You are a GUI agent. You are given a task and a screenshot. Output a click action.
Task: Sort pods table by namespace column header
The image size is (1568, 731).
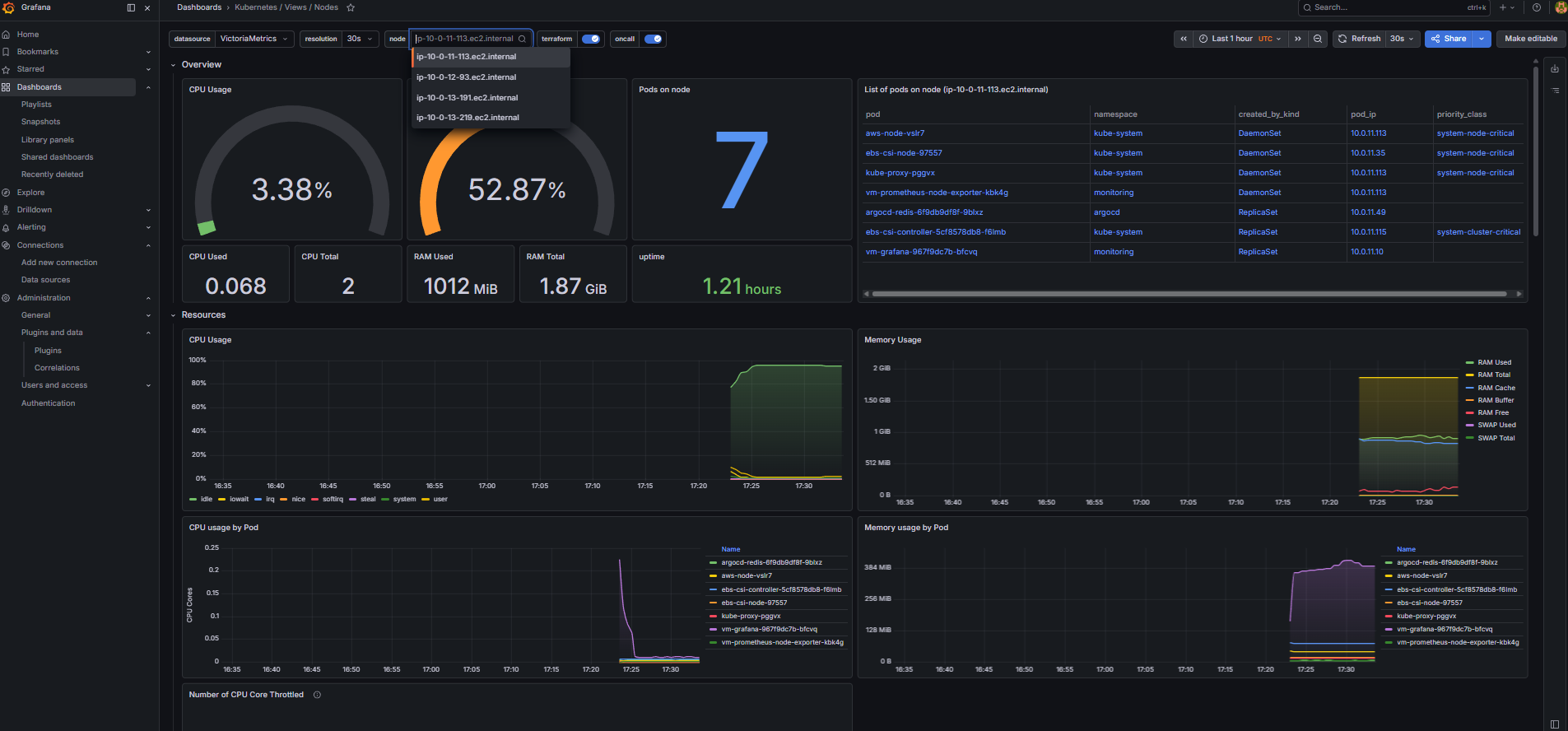pyautogui.click(x=1115, y=114)
